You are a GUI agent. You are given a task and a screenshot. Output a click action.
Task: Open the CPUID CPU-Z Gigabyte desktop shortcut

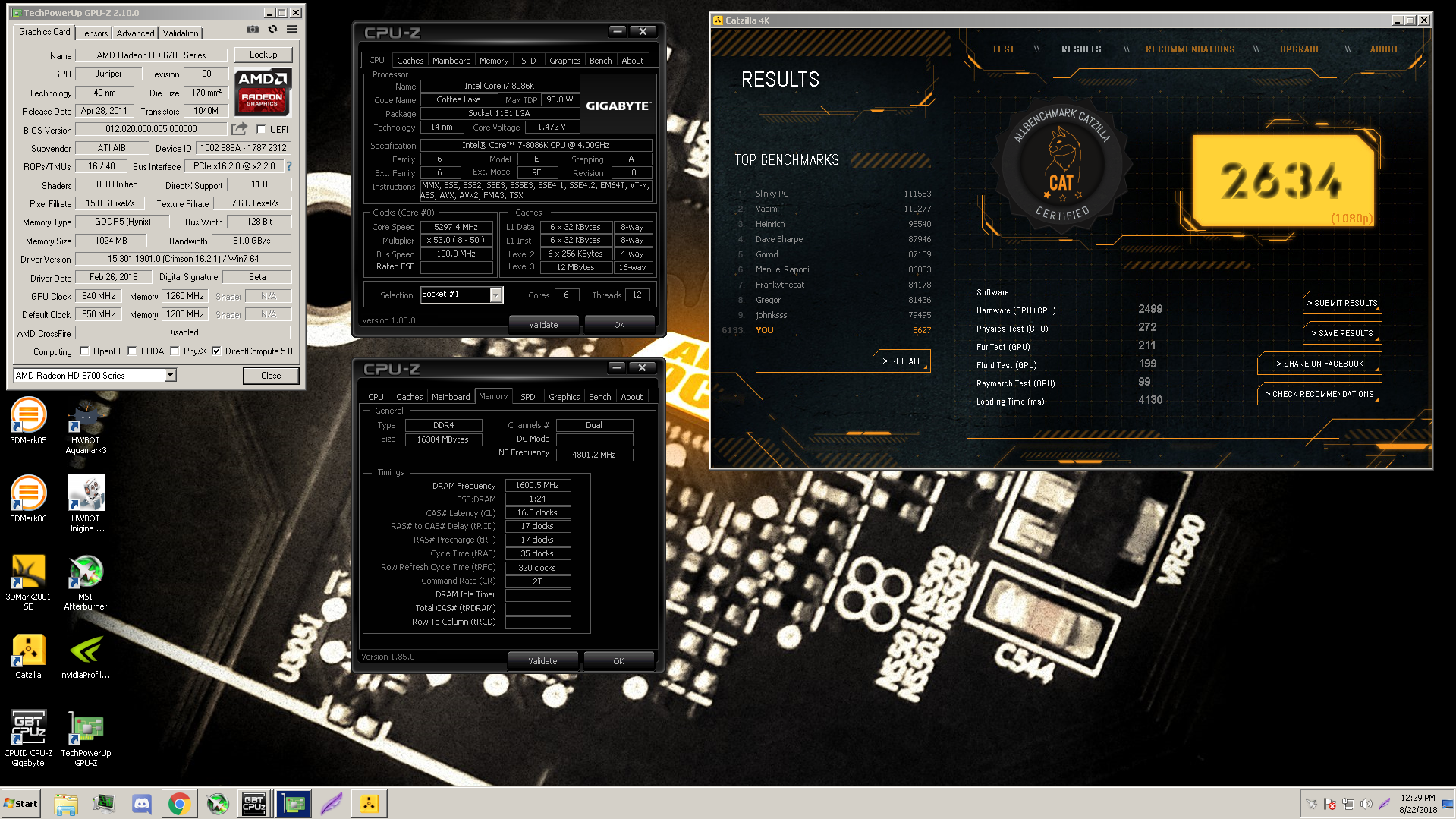(28, 739)
